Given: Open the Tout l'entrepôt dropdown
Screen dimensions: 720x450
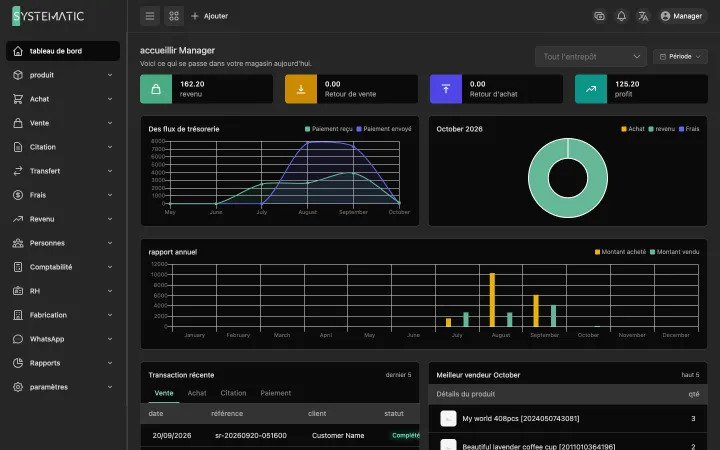Looking at the screenshot, I should (591, 56).
